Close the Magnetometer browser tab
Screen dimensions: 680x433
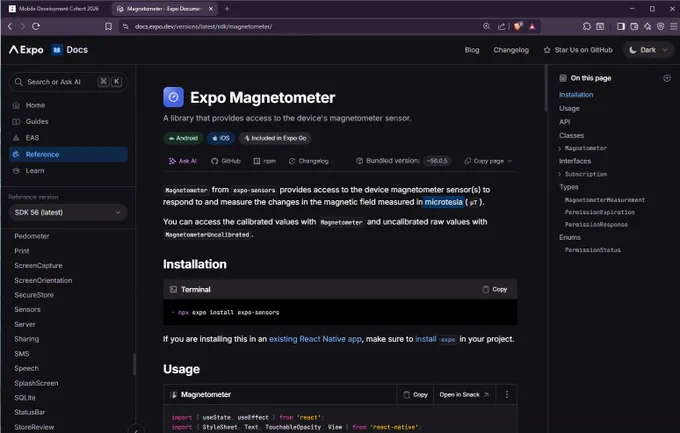[x=211, y=8]
